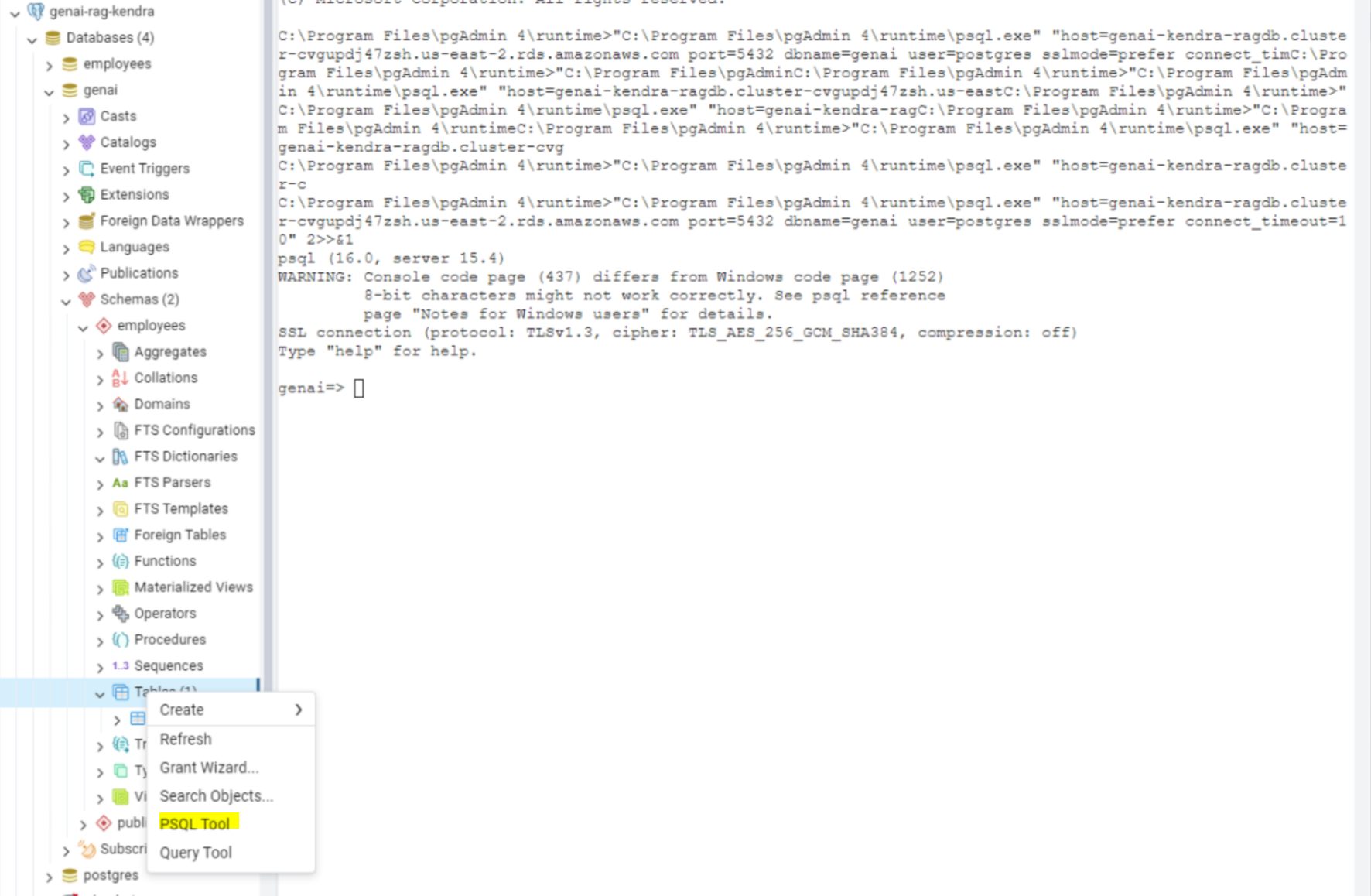Select the Domains icon
The height and width of the screenshot is (896, 1371).
[121, 404]
